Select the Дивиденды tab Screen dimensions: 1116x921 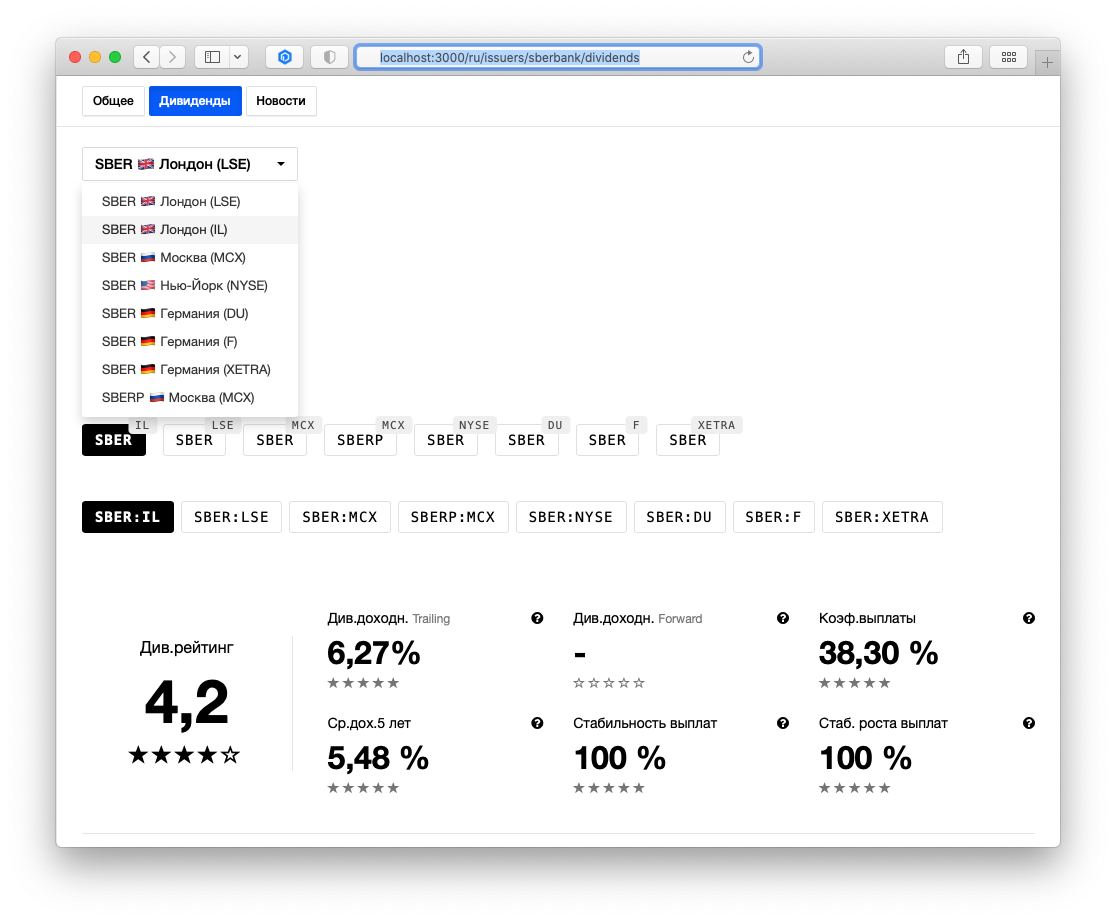(195, 101)
